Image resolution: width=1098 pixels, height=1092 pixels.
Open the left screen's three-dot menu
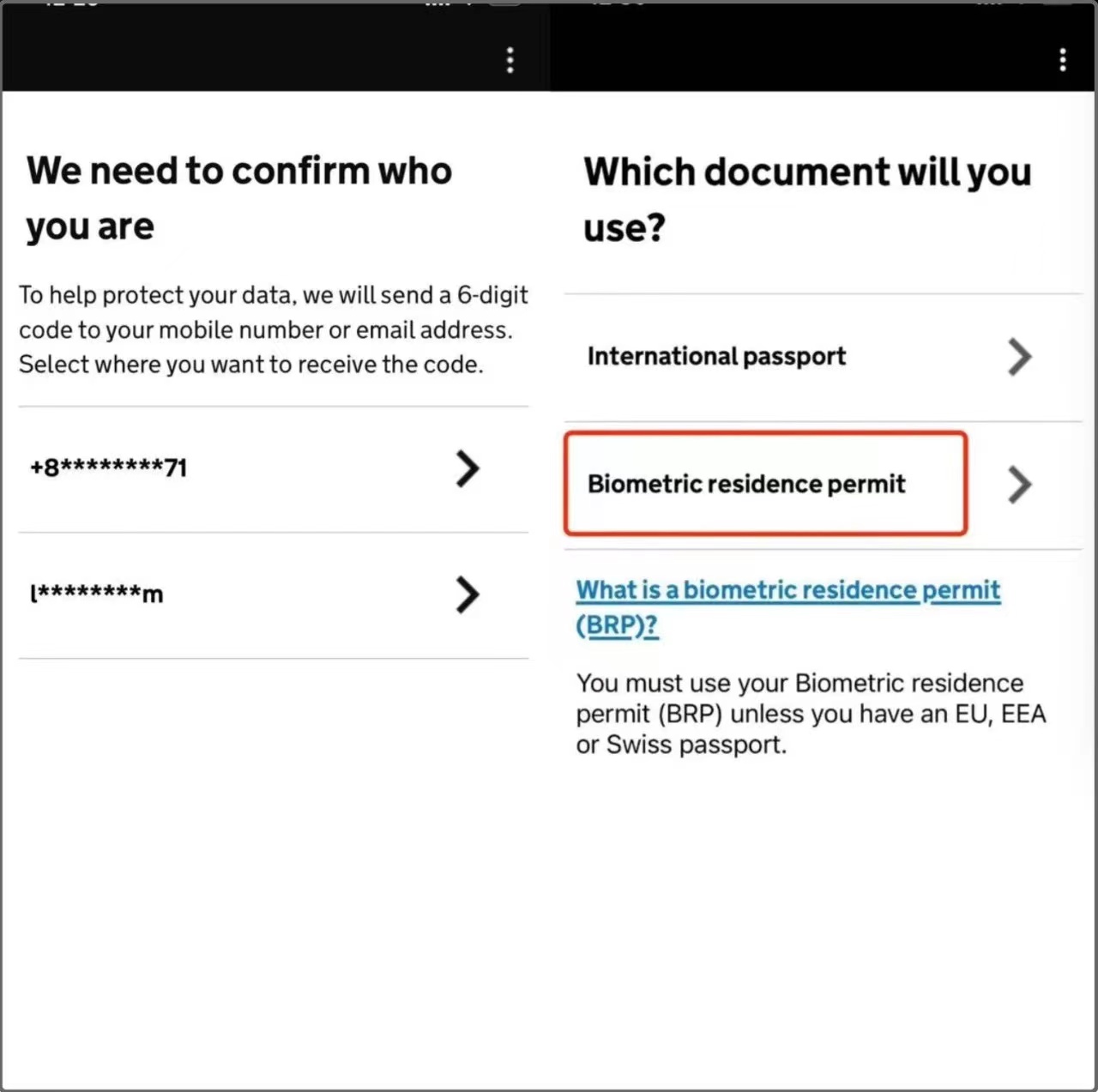point(510,60)
